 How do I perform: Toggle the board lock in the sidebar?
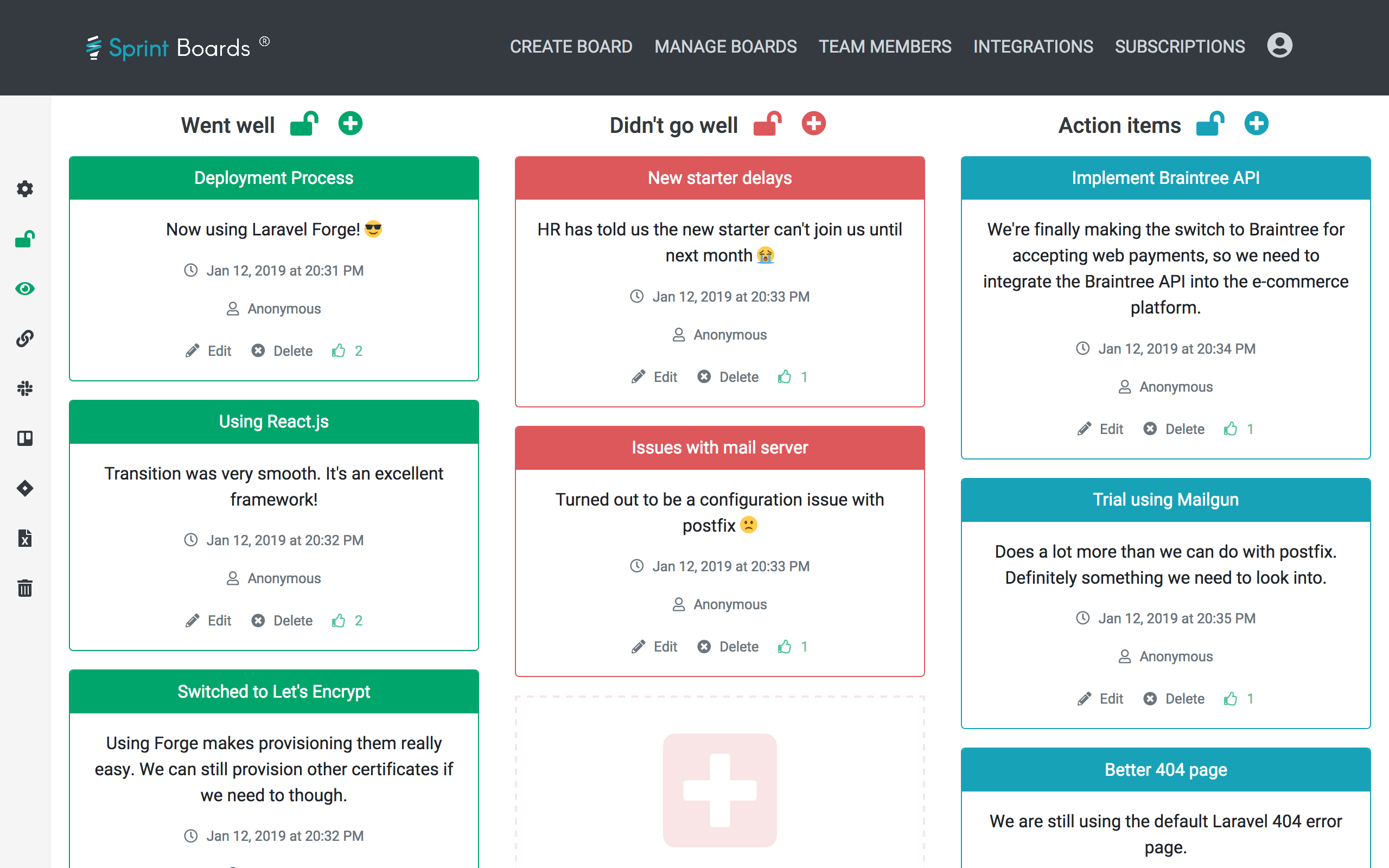point(24,239)
